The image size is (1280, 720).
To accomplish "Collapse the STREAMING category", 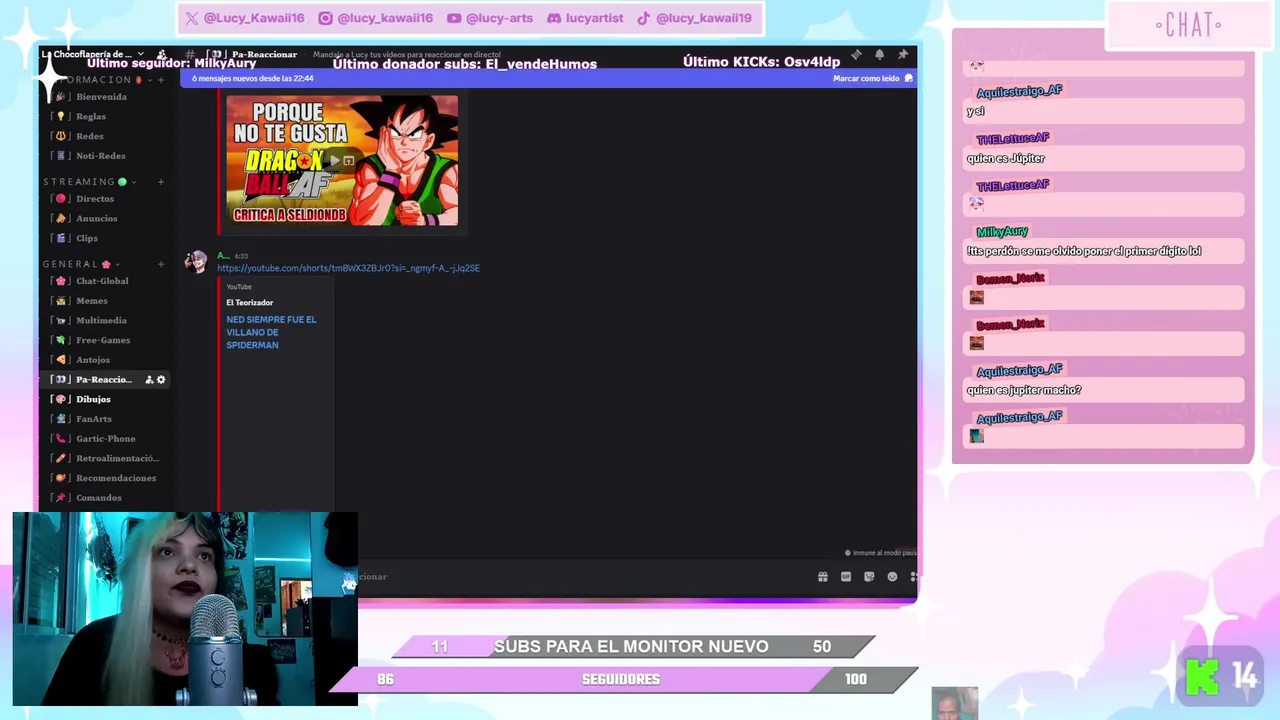I will (x=87, y=182).
